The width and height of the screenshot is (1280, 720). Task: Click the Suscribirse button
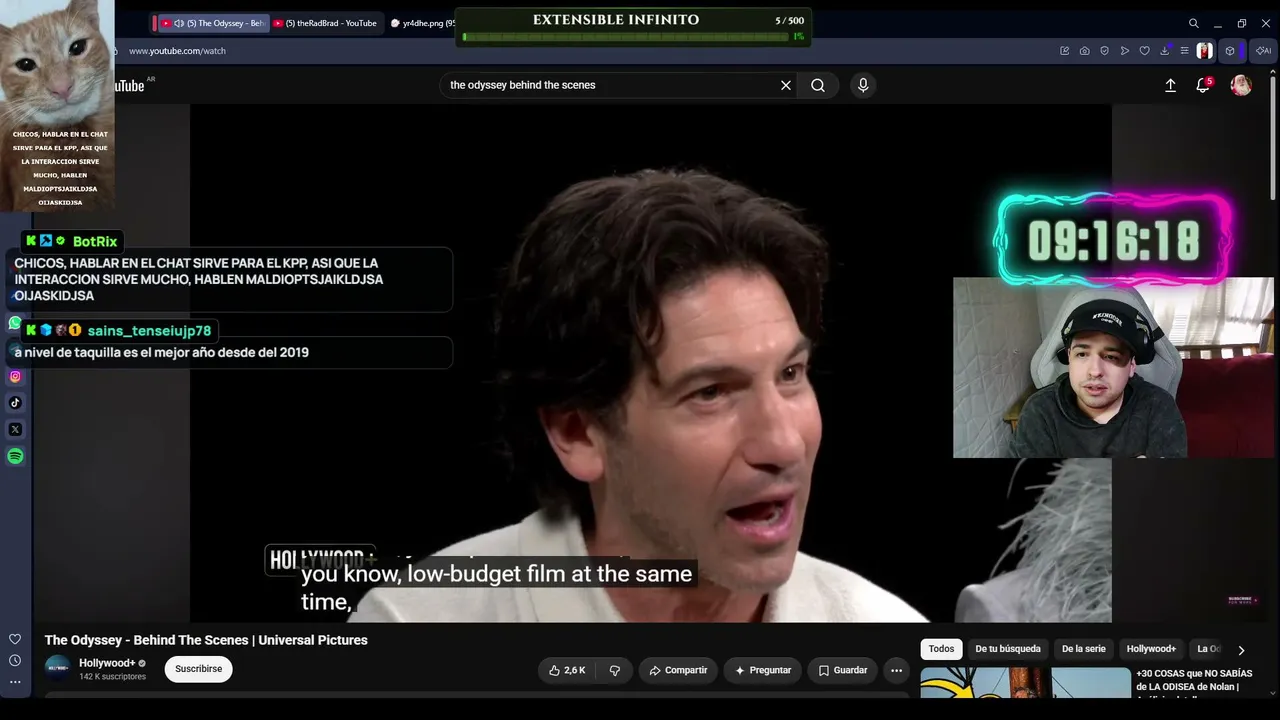click(x=199, y=669)
